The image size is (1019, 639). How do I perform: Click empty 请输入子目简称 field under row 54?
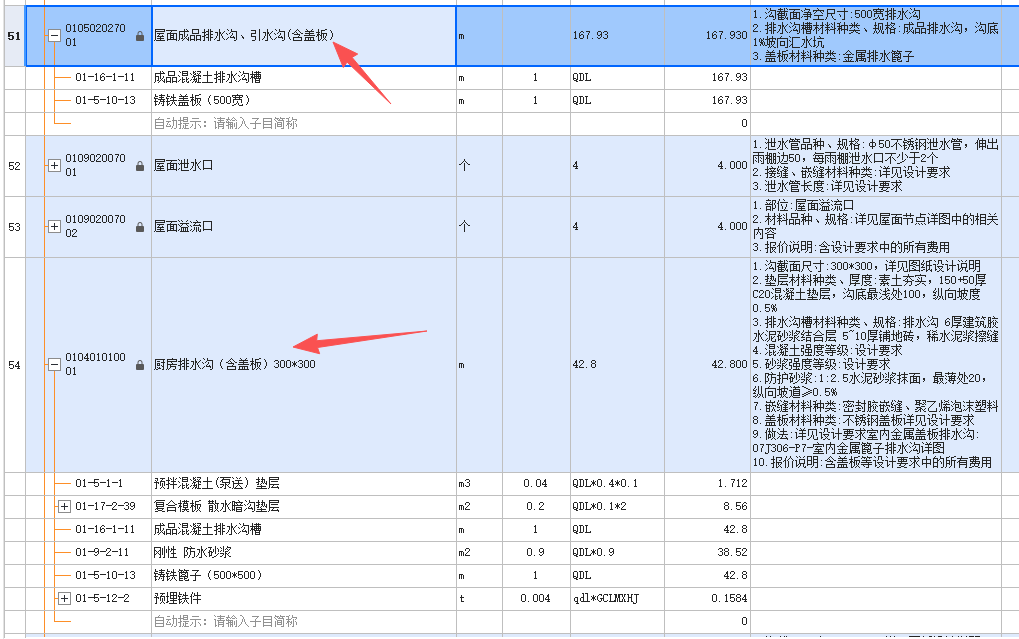point(304,621)
